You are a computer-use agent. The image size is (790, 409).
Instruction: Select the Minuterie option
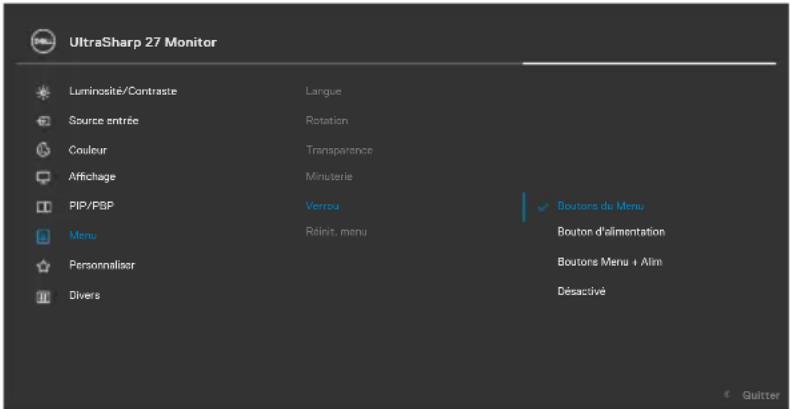(328, 177)
